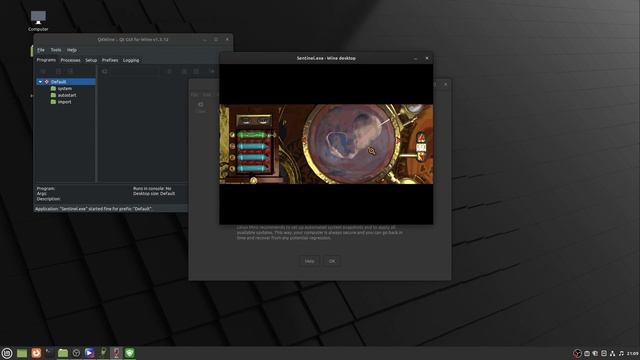Open the sound volume tray icon

[x=621, y=353]
